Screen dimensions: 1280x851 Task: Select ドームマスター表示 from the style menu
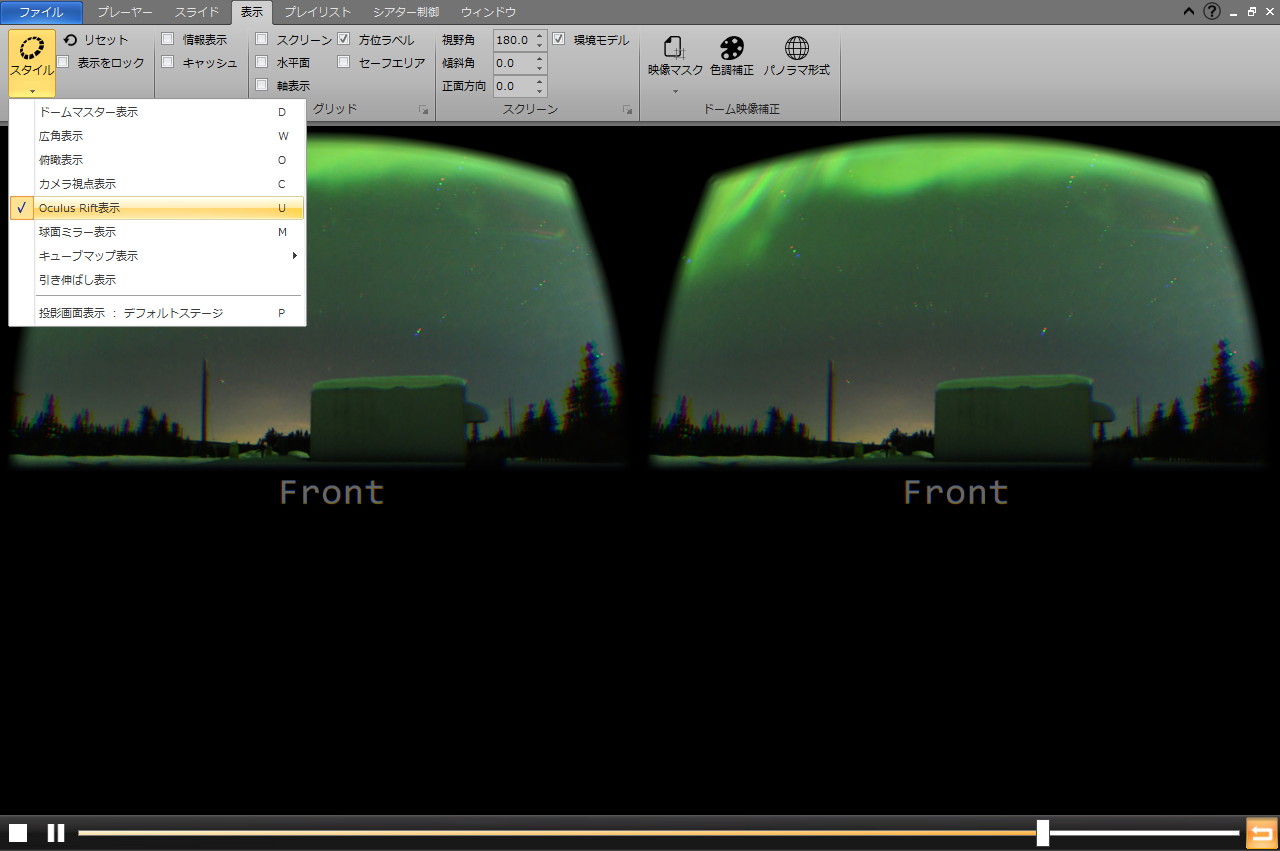[157, 112]
